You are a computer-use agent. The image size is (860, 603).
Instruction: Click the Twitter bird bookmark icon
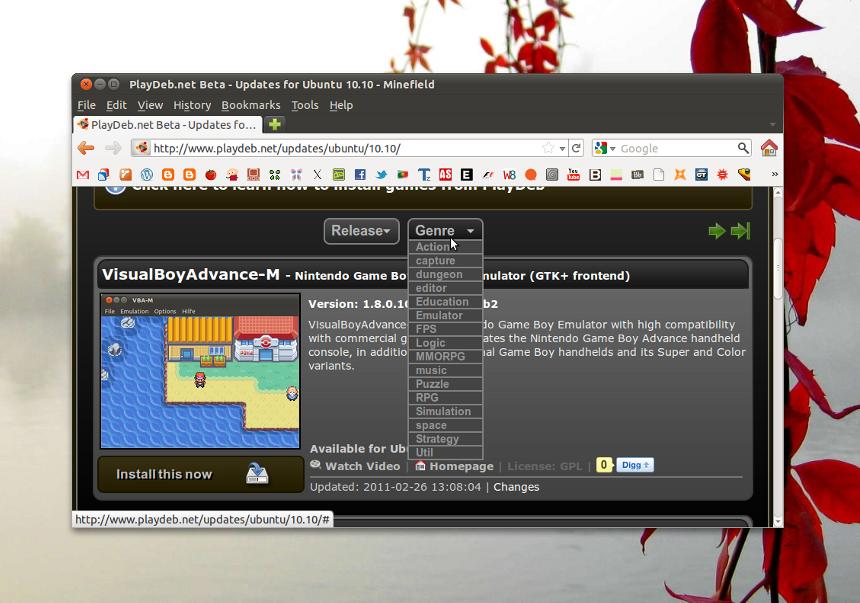click(x=381, y=174)
